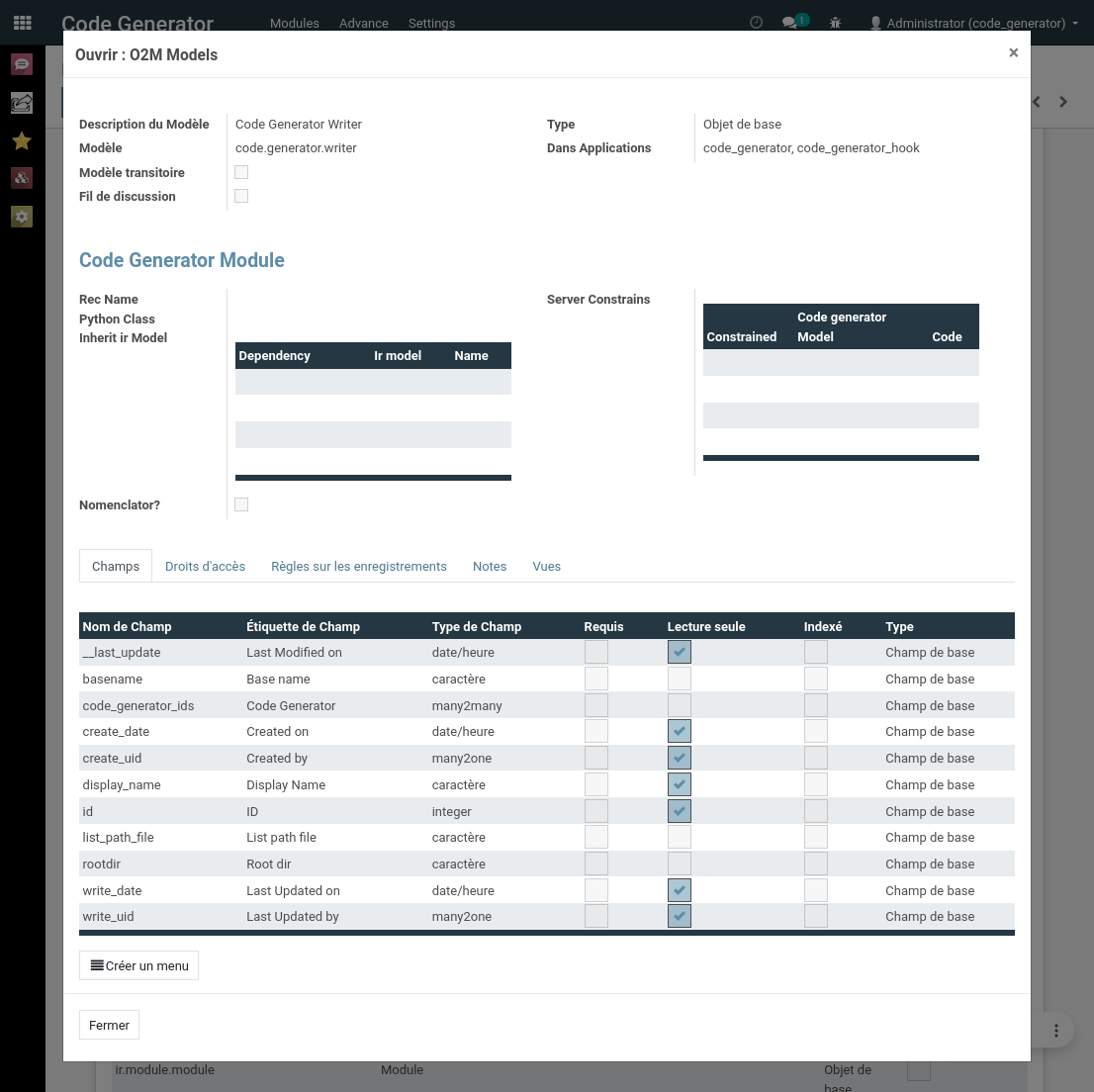Click the bug debug icon
Viewport: 1094px width, 1092px height.
pyautogui.click(x=836, y=23)
